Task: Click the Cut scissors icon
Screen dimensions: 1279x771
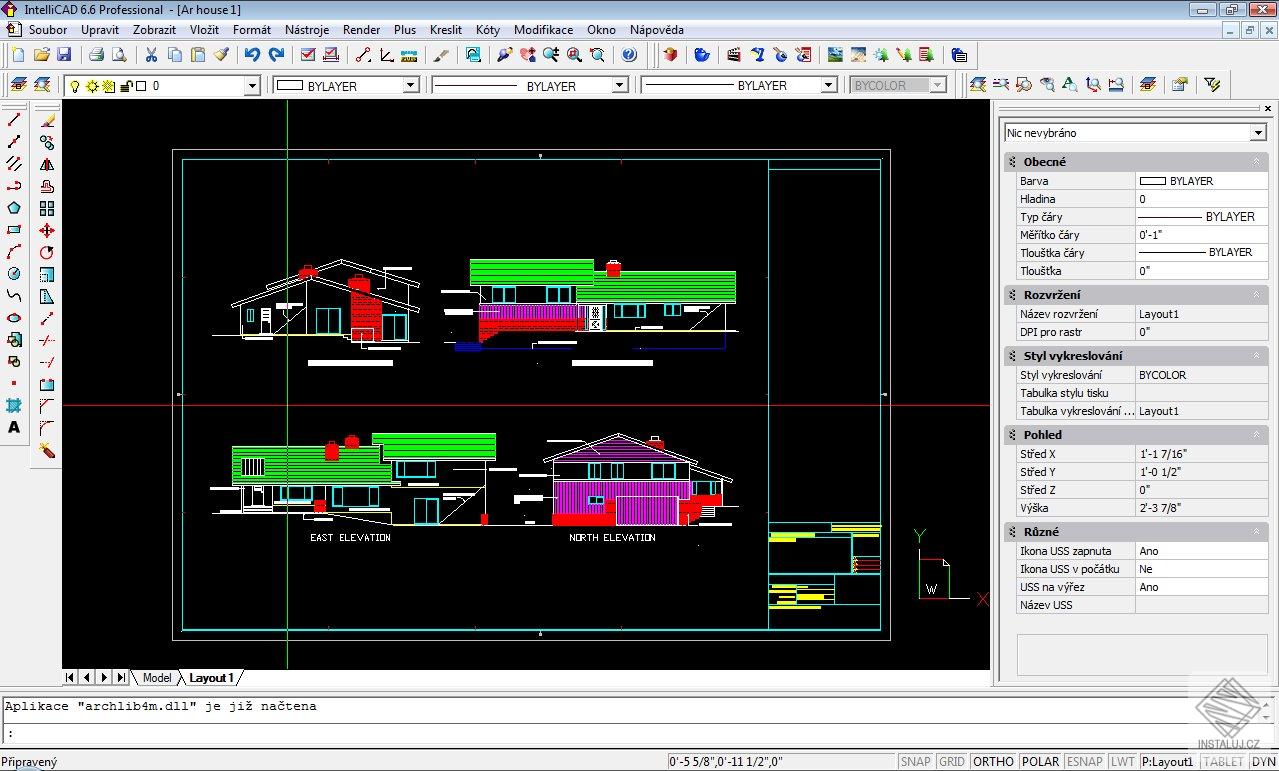Action: pyautogui.click(x=151, y=55)
